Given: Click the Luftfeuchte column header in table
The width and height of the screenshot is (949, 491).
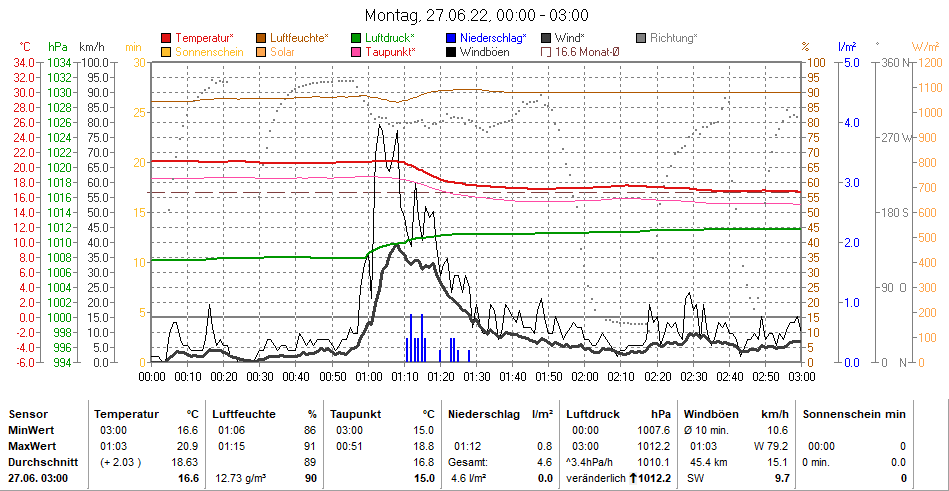Looking at the screenshot, I should (x=244, y=415).
